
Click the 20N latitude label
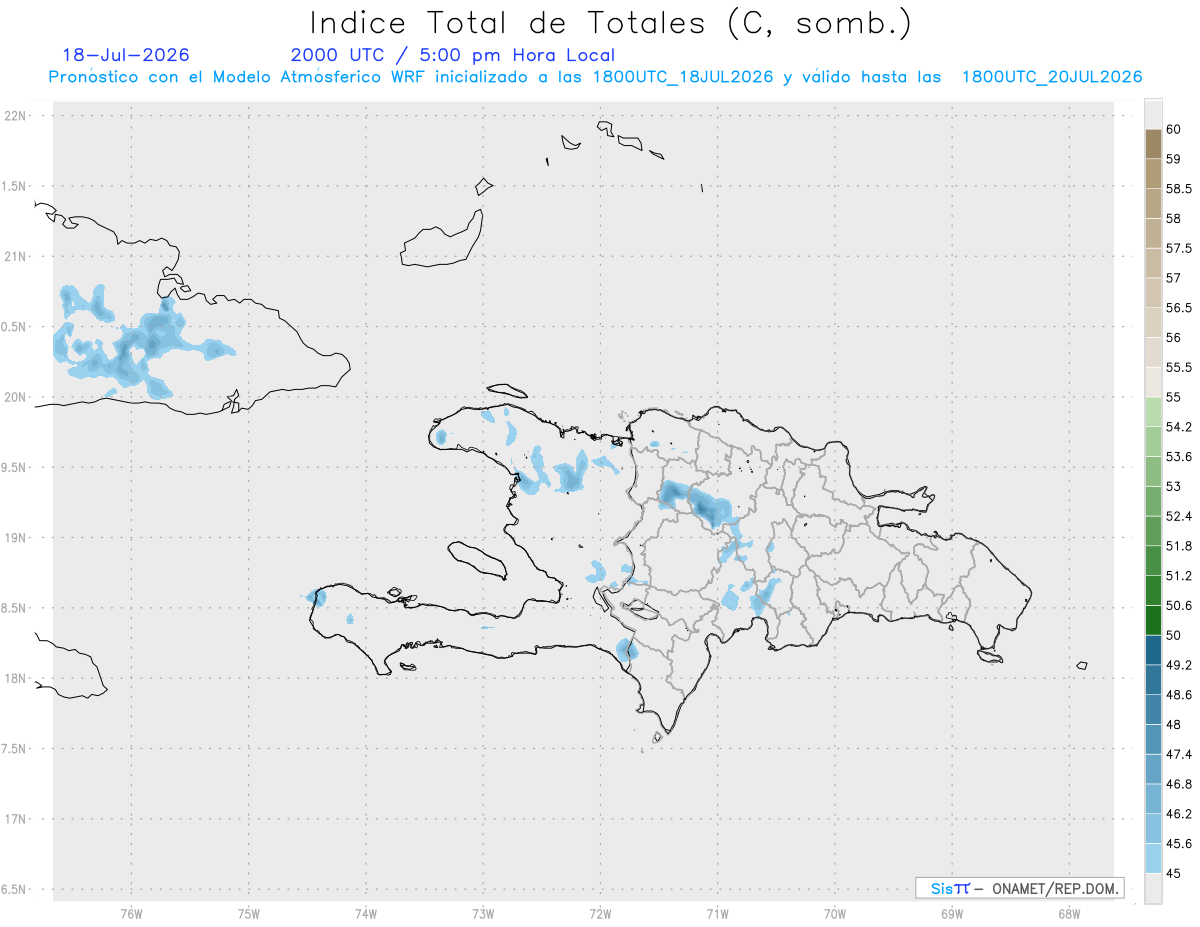[17, 397]
